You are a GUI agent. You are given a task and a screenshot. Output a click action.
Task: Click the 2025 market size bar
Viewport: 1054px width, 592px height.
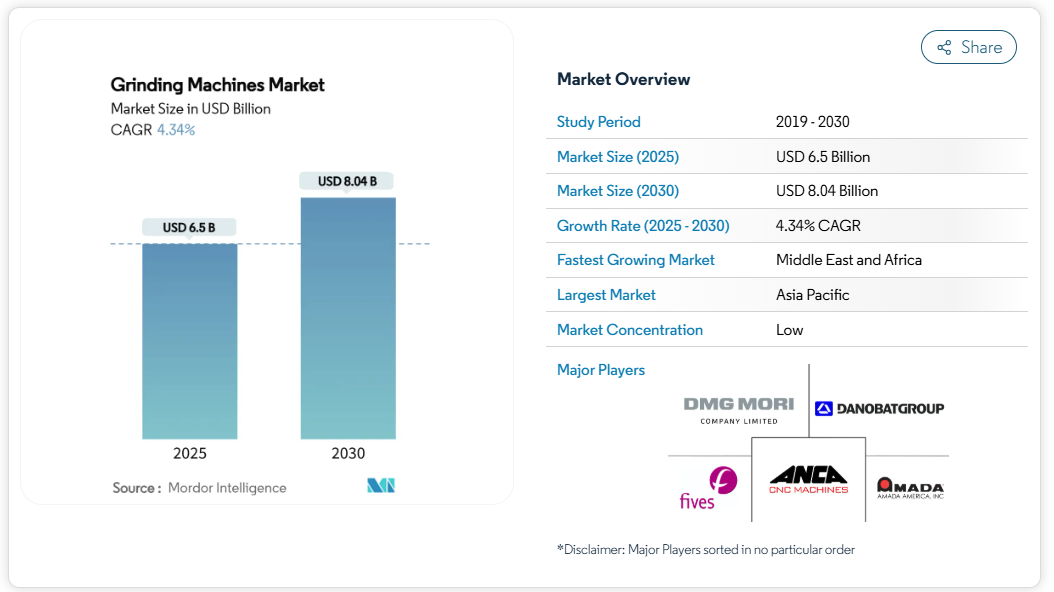click(190, 341)
